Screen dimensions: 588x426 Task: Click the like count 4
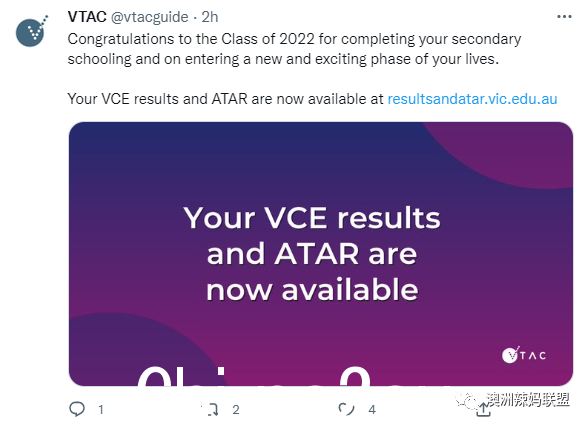point(372,410)
